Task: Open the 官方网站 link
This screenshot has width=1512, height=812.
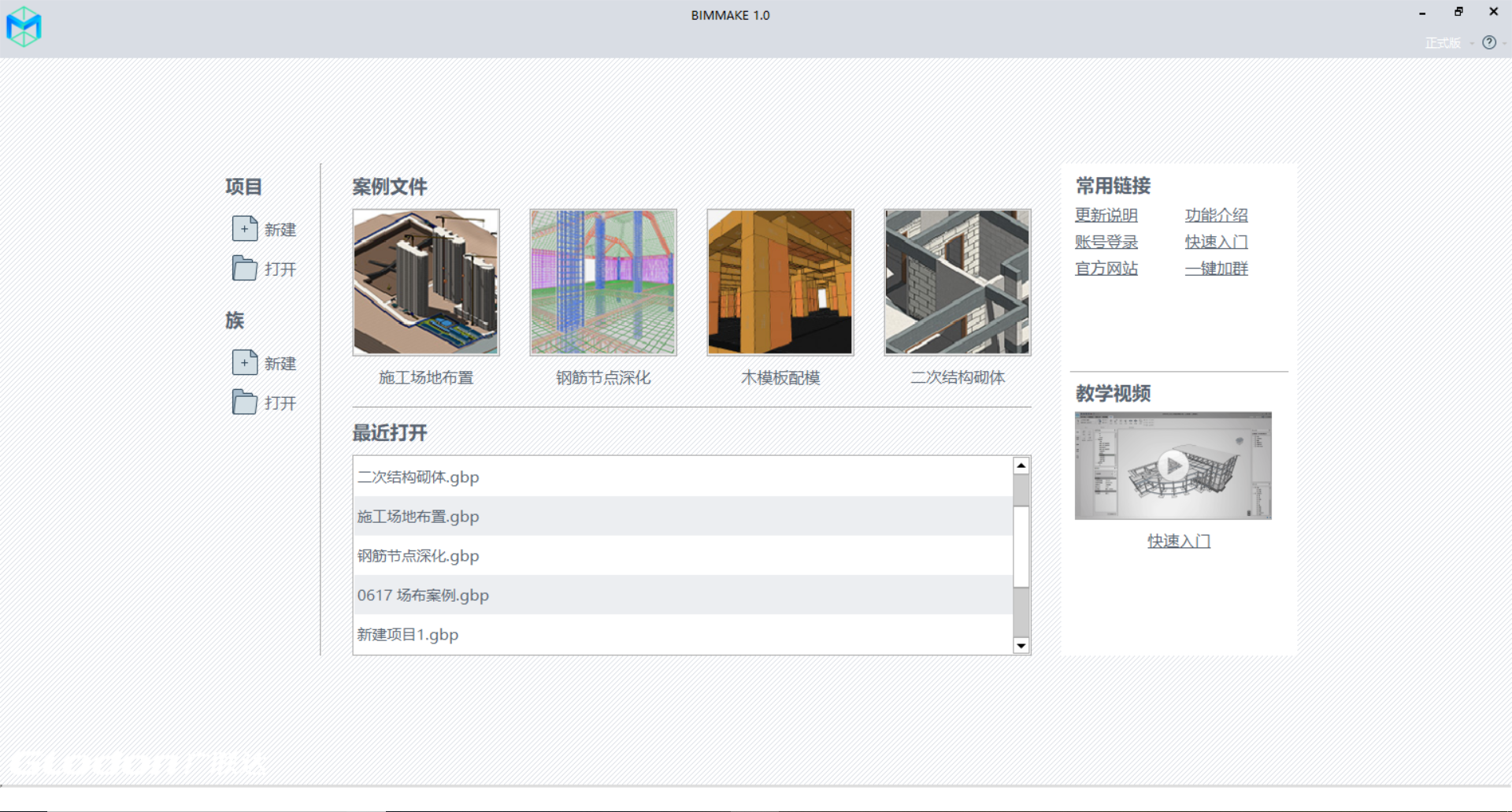Action: 1106,269
